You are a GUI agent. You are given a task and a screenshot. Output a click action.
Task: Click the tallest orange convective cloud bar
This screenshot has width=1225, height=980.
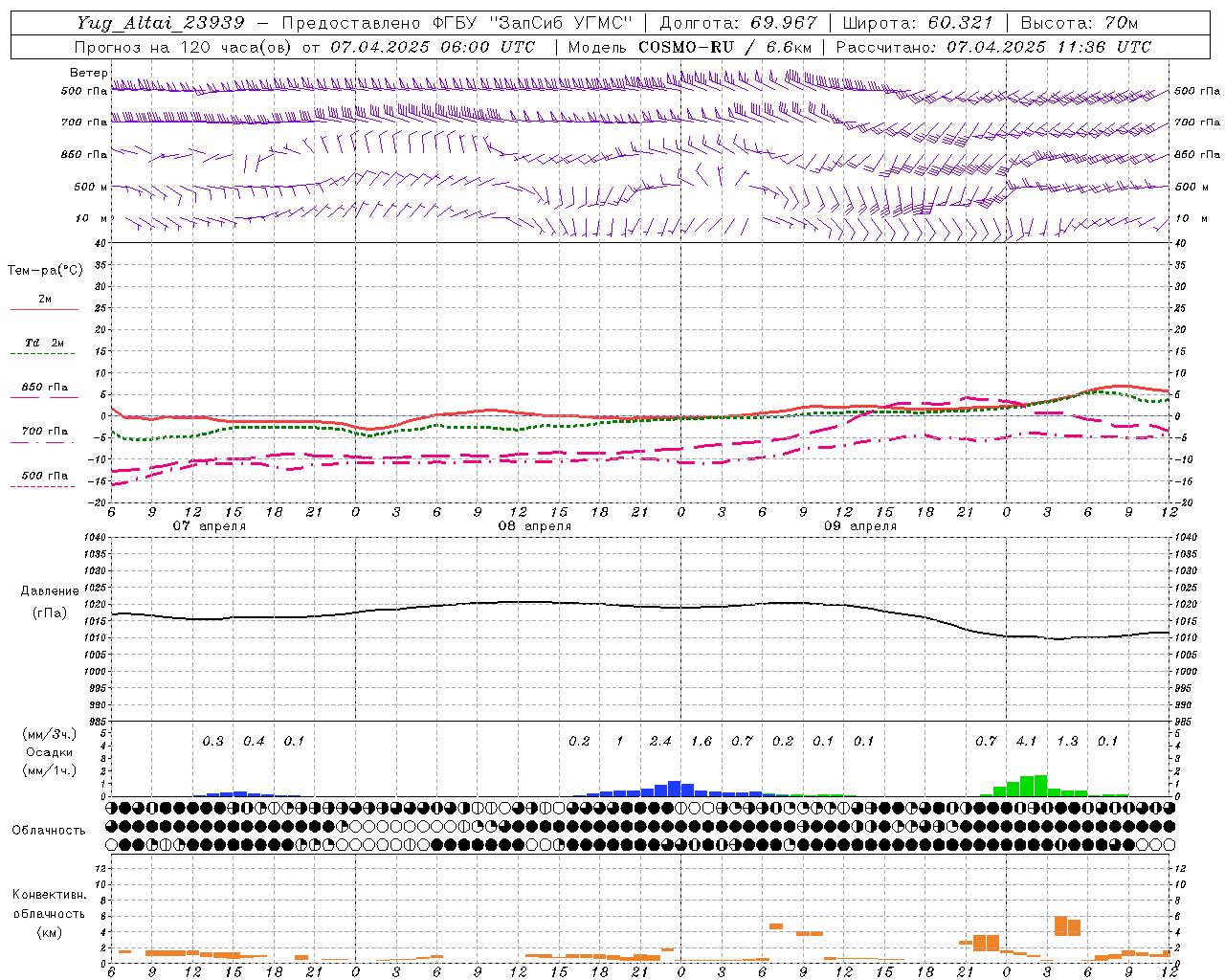pos(1060,925)
